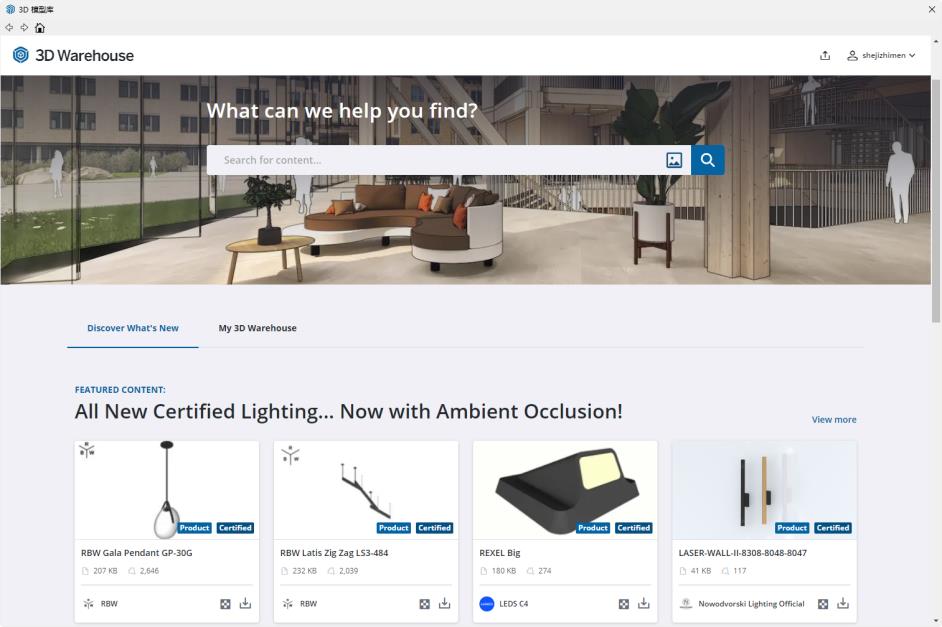Screen dimensions: 942x627
Task: Open Nowodvorski Lighting Official author profile
Action: 751,604
